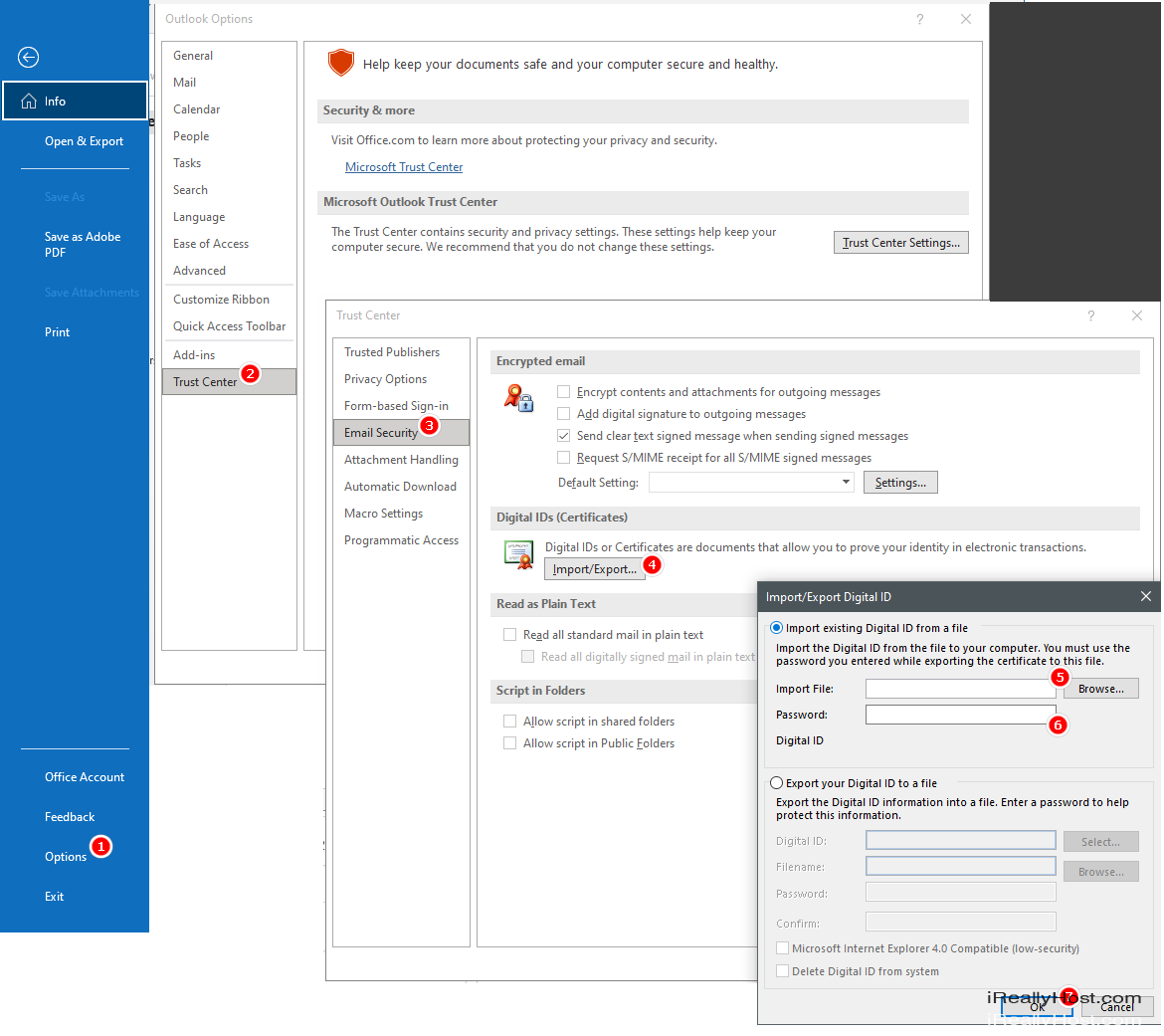Select Quick Access Toolbar category
The height and width of the screenshot is (1036, 1164).
(x=229, y=326)
